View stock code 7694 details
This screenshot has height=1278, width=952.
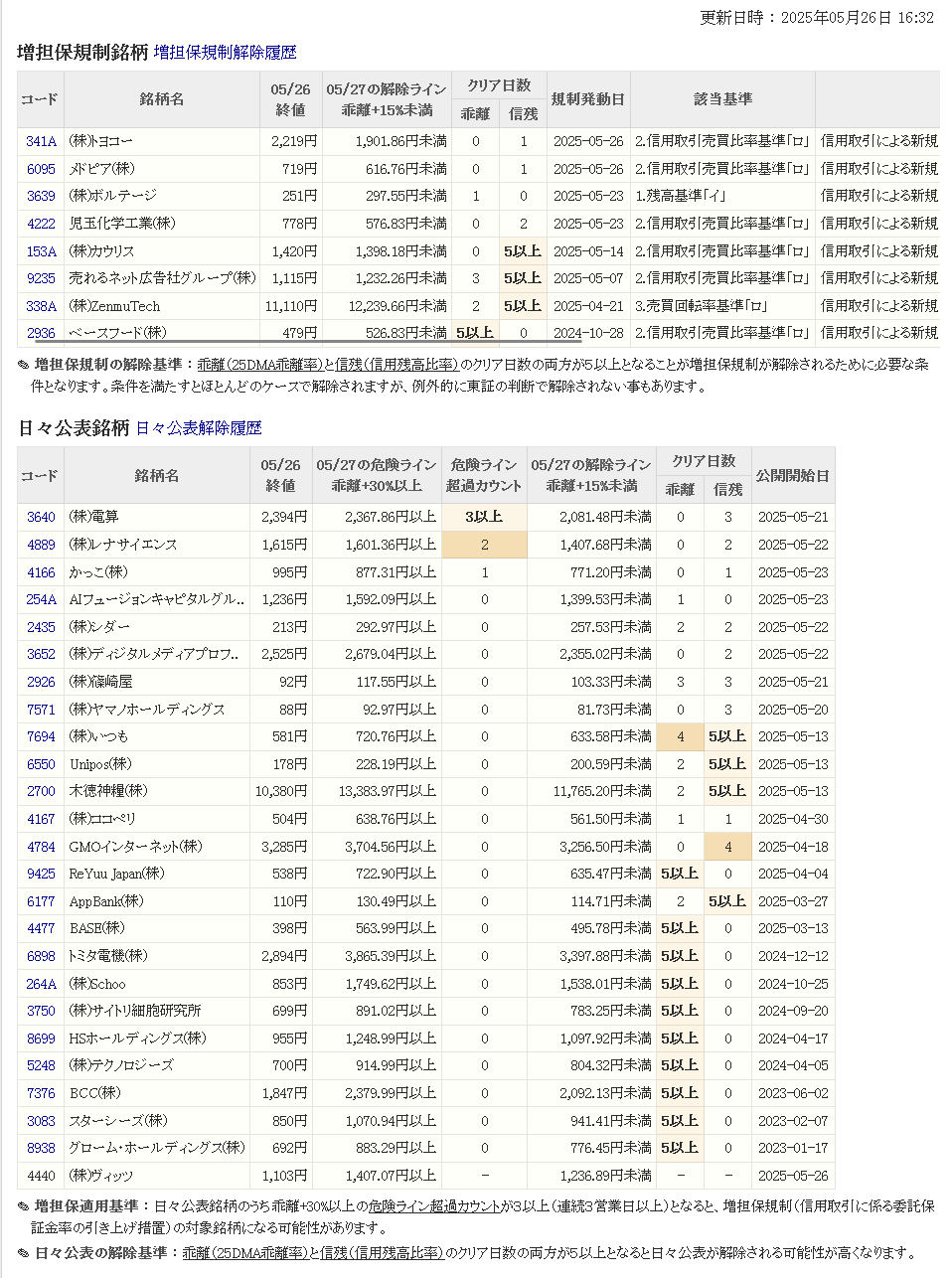[x=41, y=736]
